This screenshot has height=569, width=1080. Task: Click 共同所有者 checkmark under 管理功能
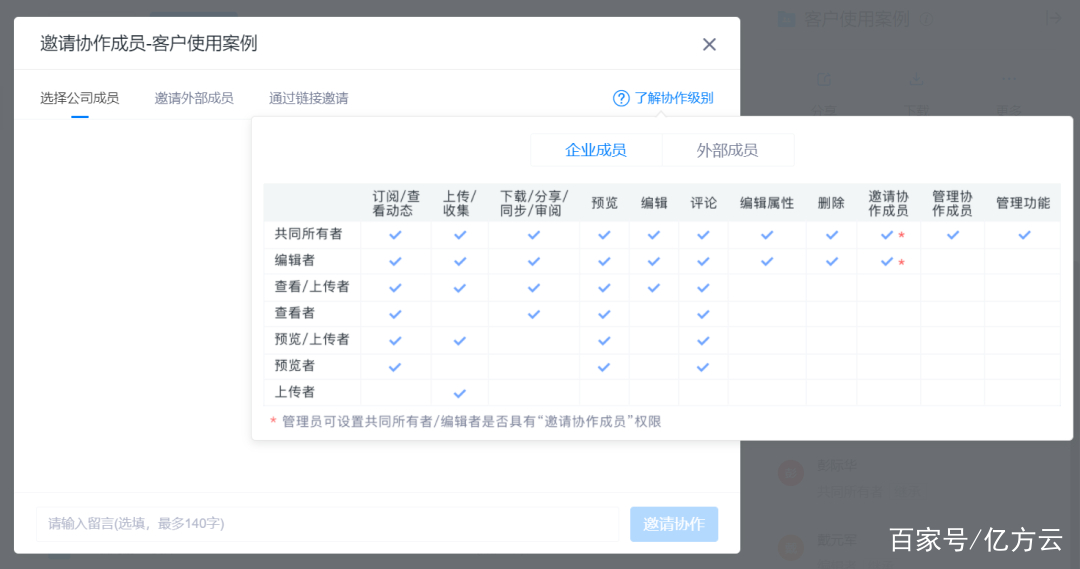[1024, 235]
